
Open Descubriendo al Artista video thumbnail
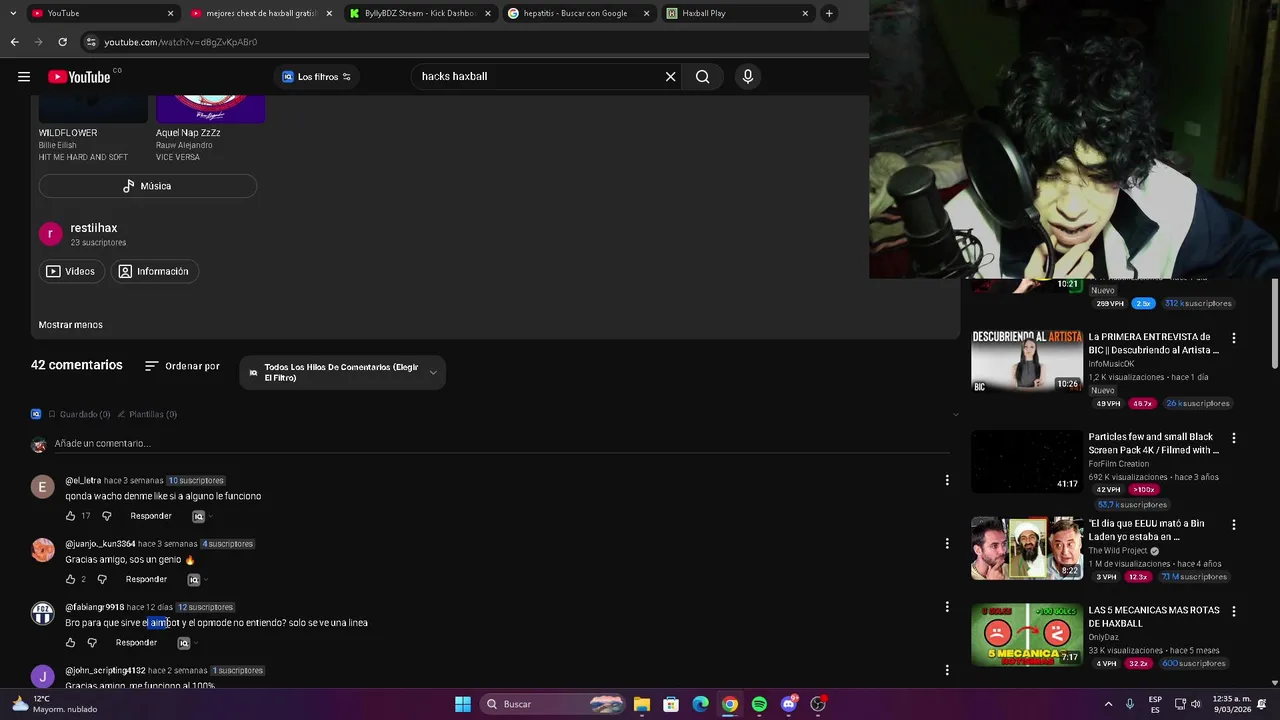point(1027,361)
